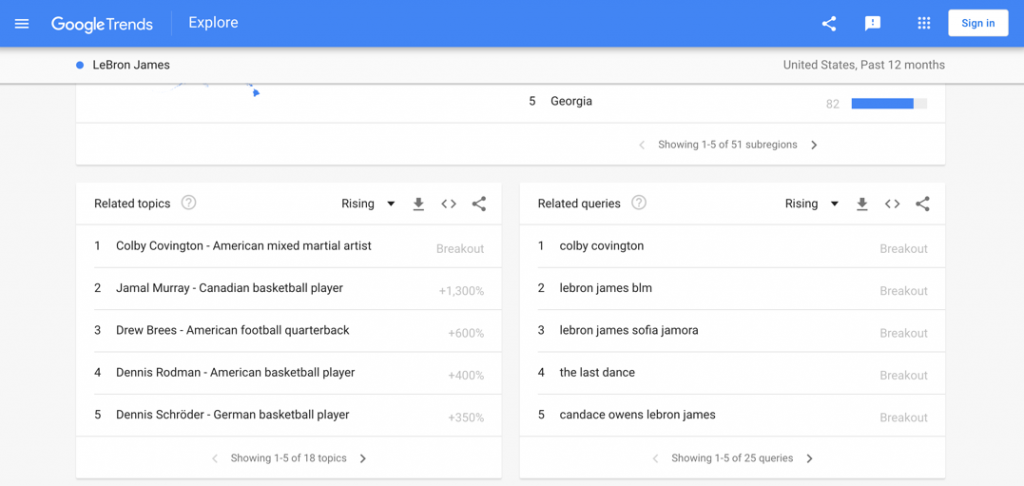1024x486 pixels.
Task: Click the Showing 1-5 of 18 topics text
Action: [289, 459]
